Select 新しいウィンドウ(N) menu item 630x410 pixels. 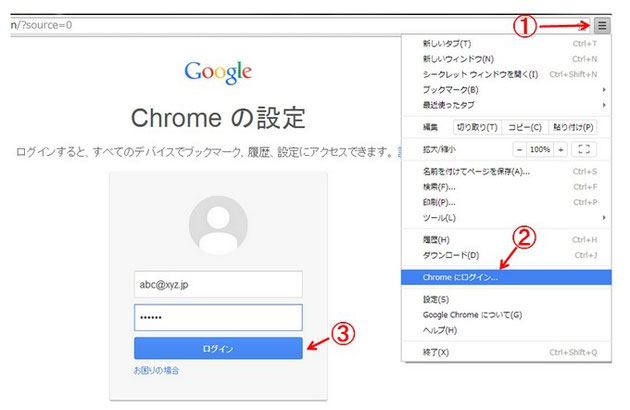tap(506, 59)
